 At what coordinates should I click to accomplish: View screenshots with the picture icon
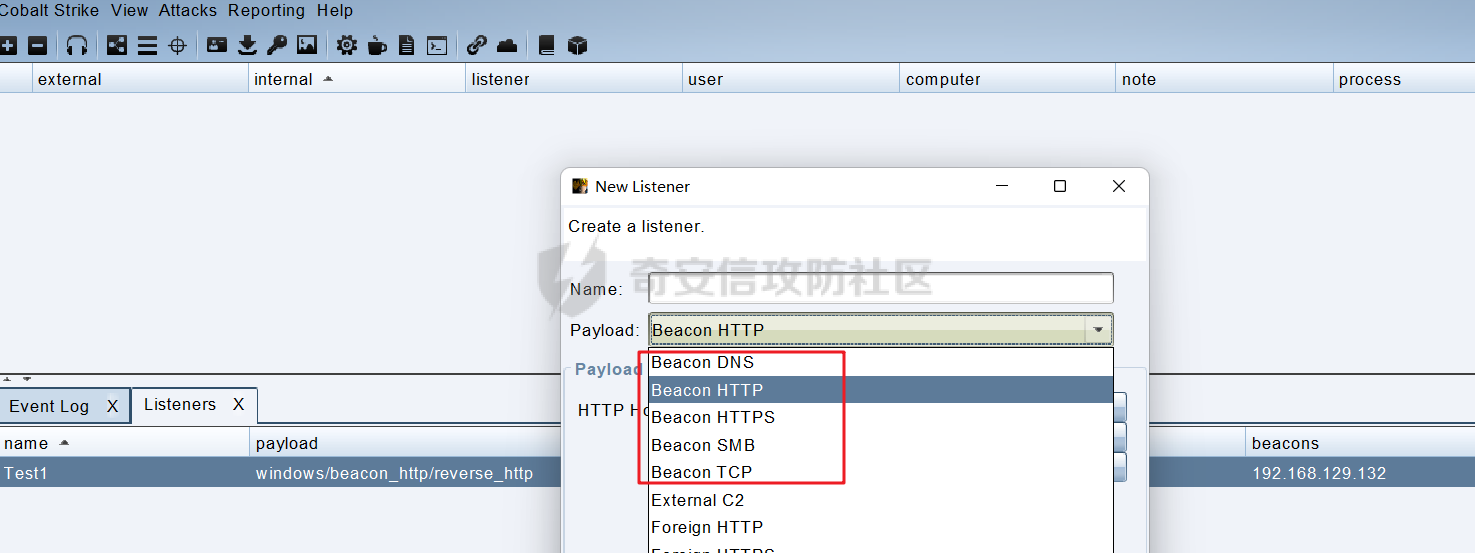(x=307, y=45)
